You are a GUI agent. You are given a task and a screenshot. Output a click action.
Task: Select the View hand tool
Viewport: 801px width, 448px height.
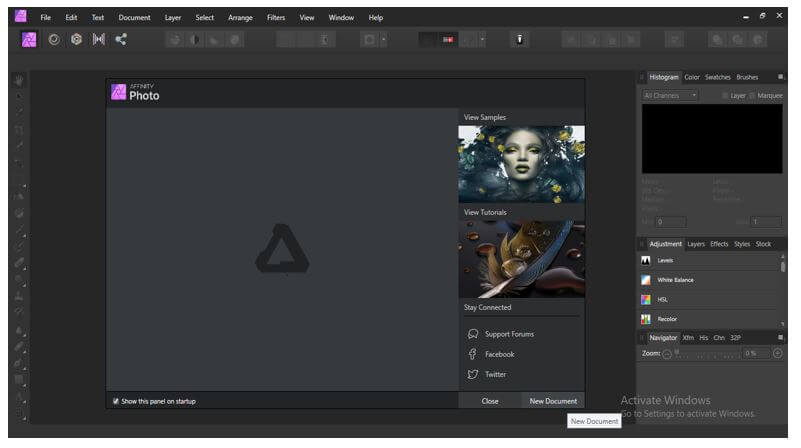[x=19, y=80]
